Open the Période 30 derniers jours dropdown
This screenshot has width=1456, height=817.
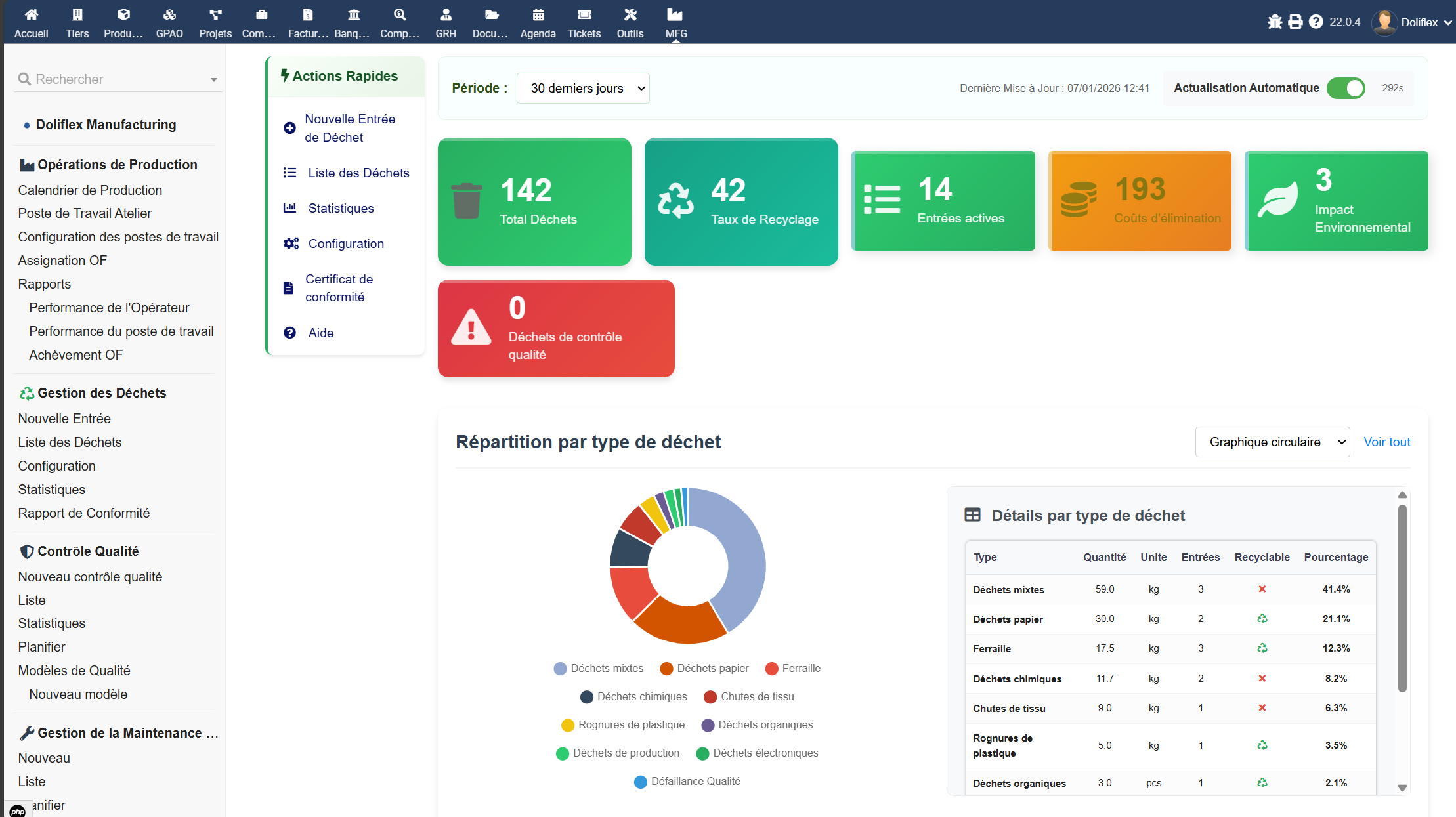point(583,88)
